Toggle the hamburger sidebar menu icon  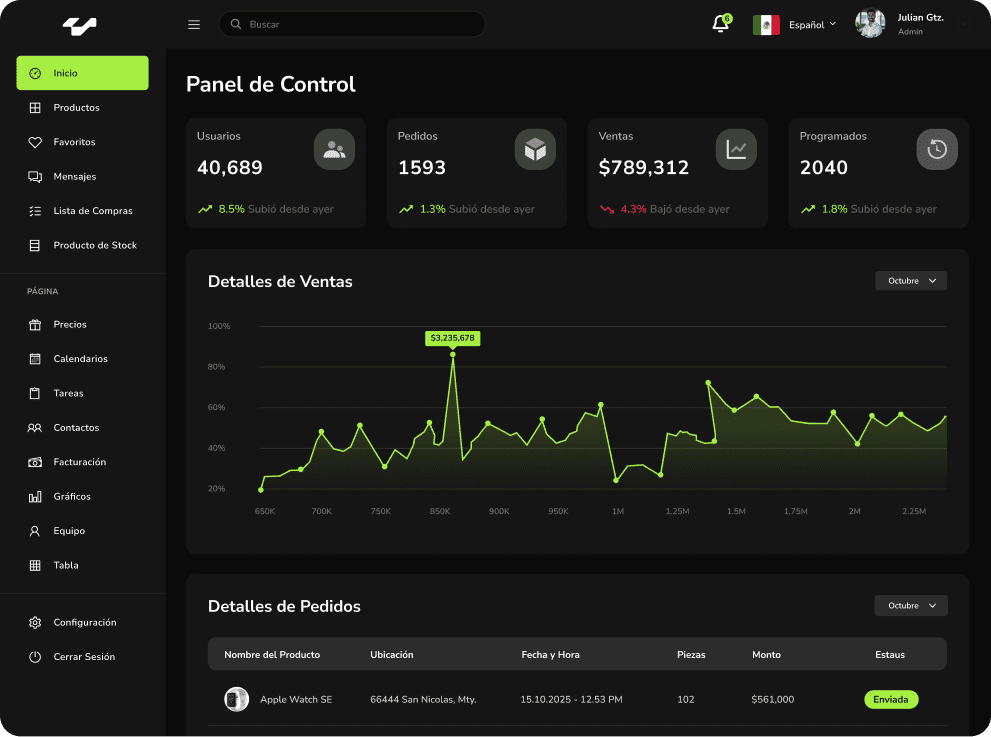(194, 25)
